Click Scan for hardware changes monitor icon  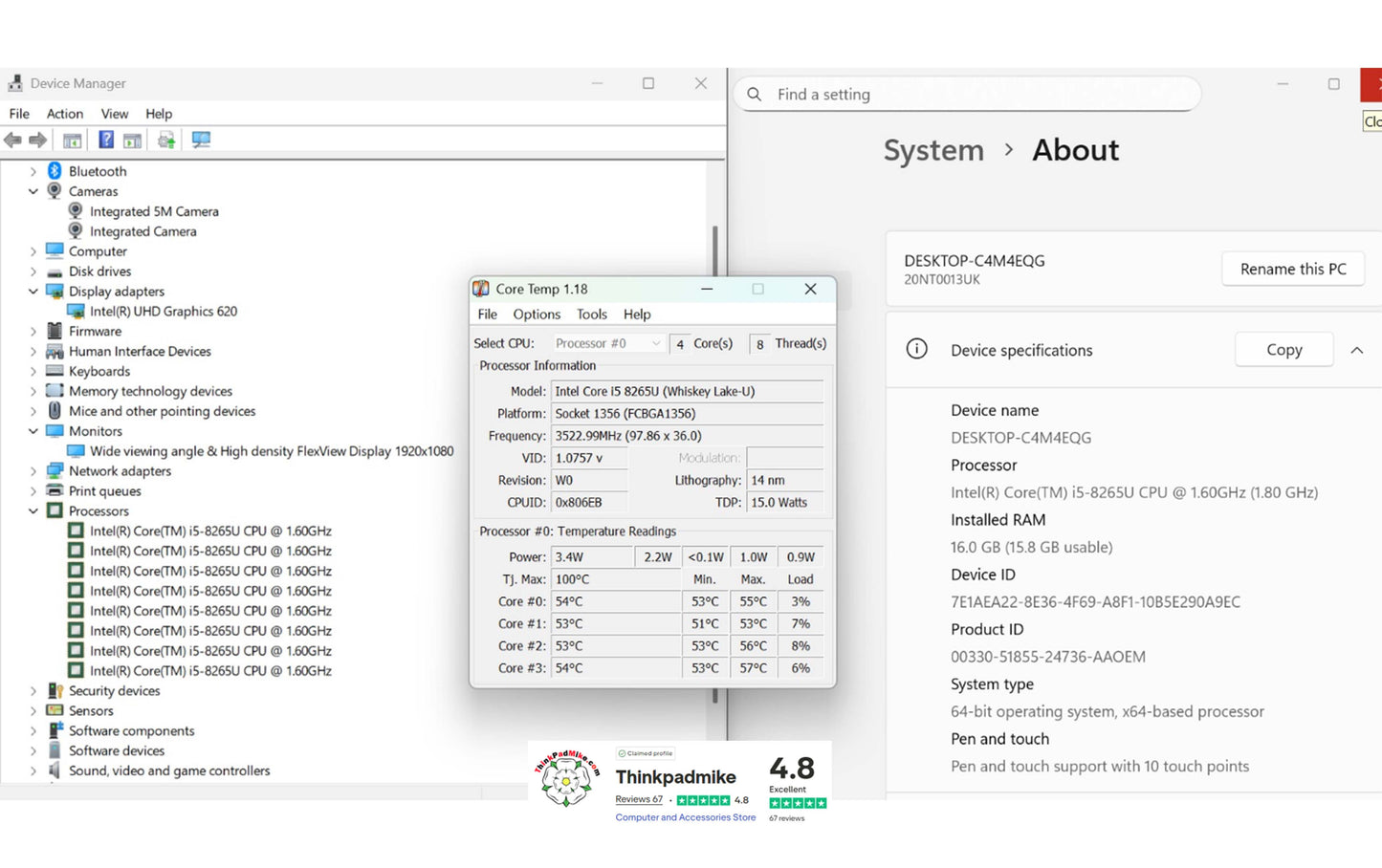pyautogui.click(x=201, y=141)
